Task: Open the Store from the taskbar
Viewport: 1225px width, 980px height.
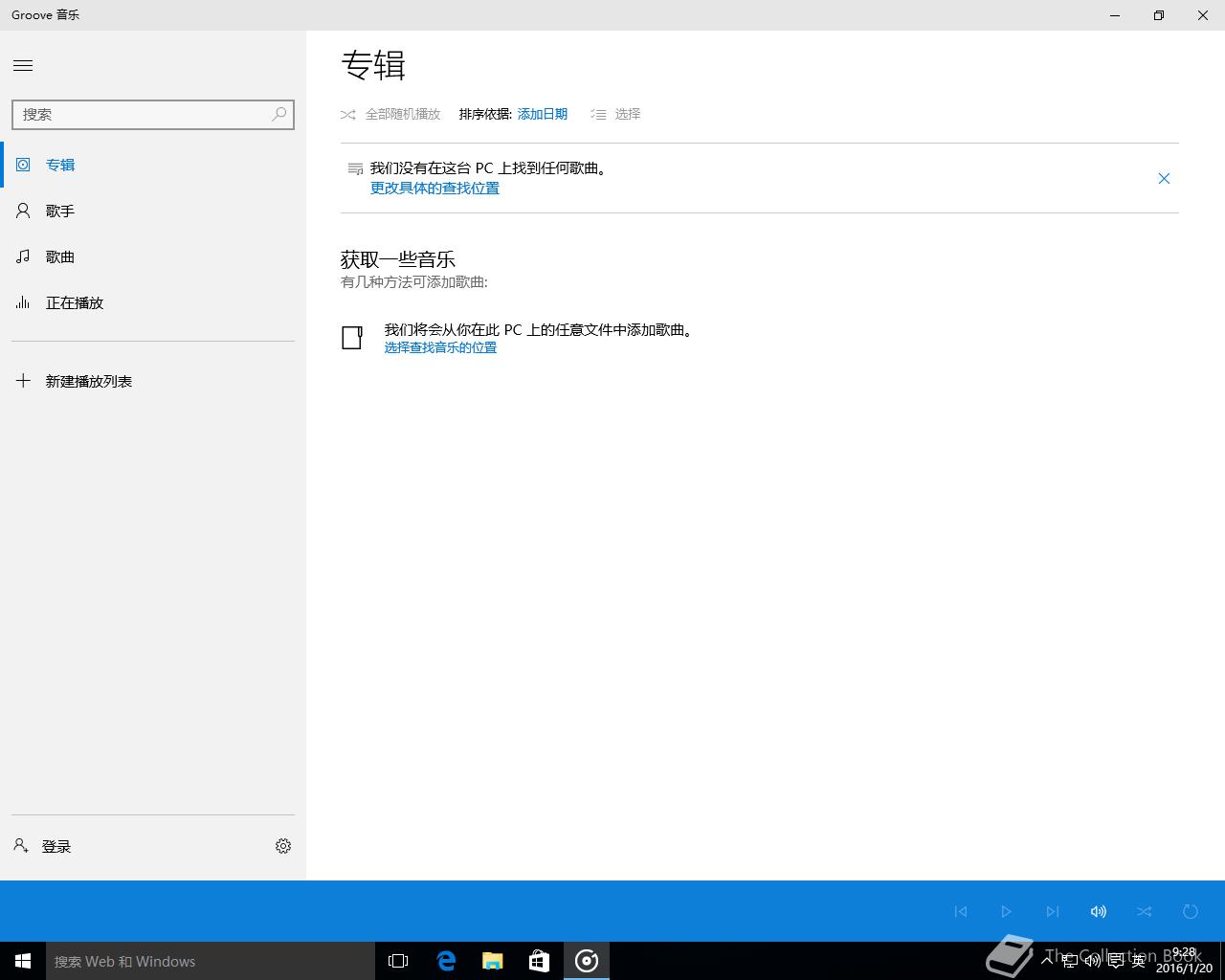Action: 539,961
